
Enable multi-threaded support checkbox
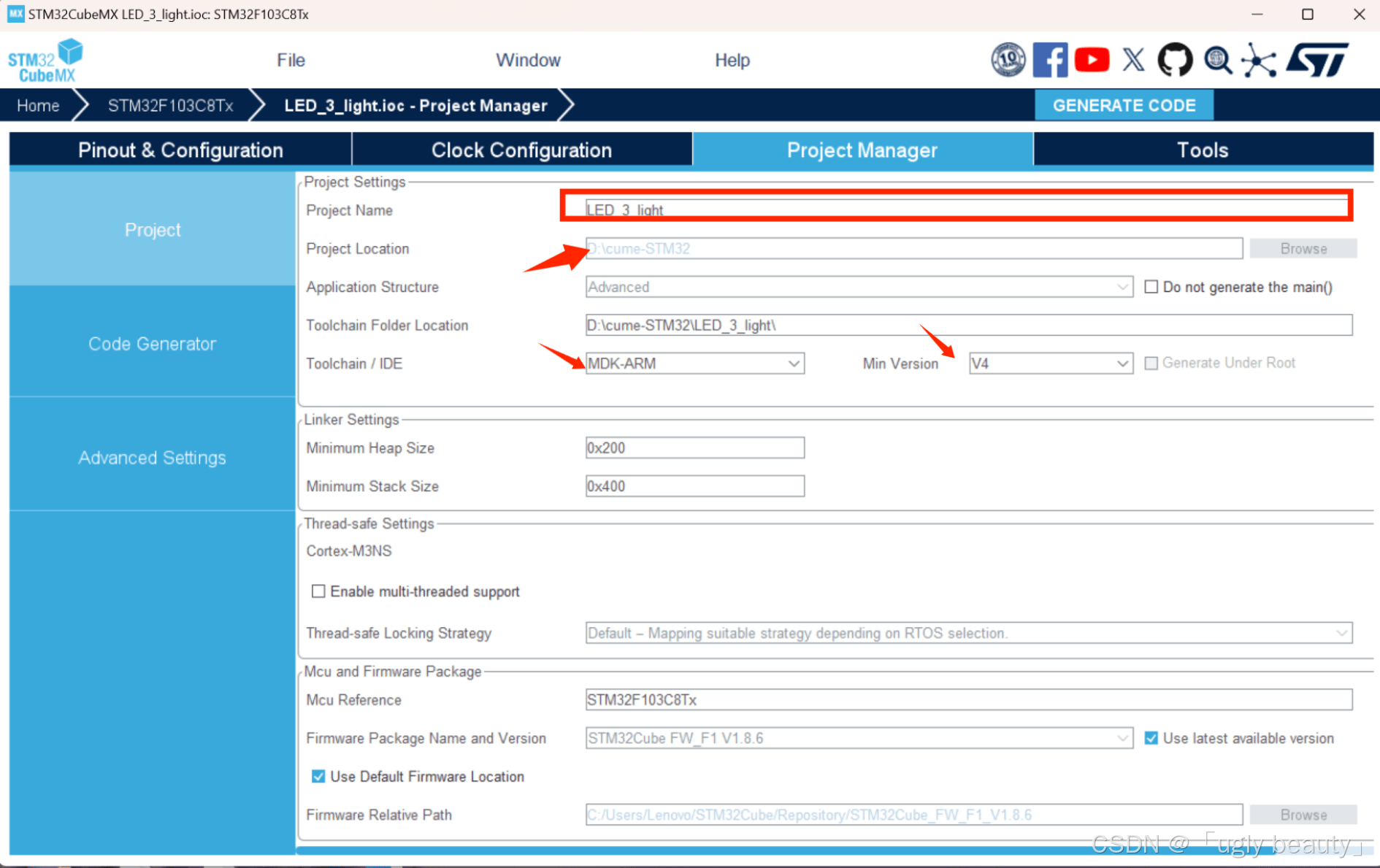(x=318, y=591)
